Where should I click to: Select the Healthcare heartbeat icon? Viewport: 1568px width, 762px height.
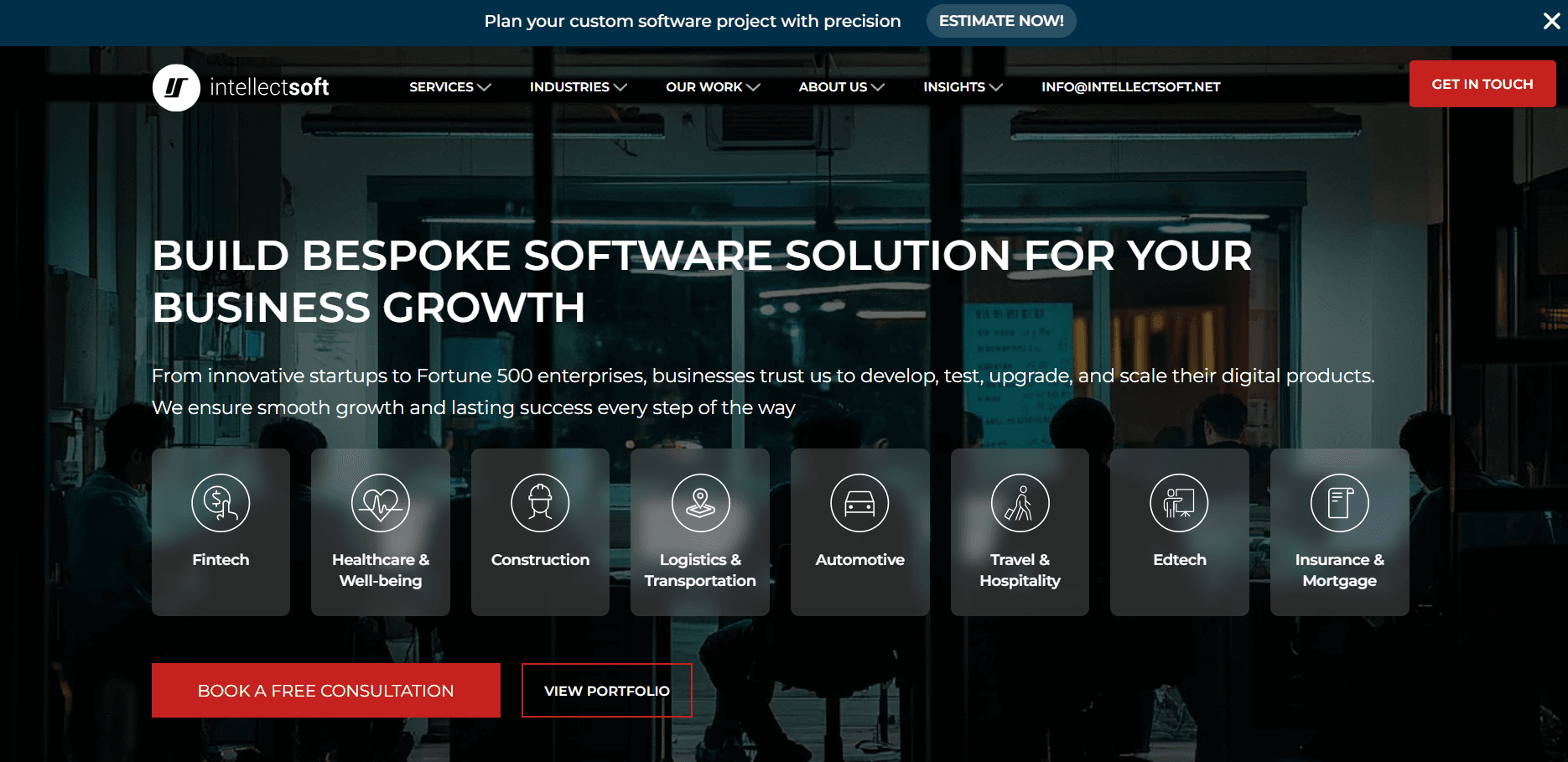381,503
